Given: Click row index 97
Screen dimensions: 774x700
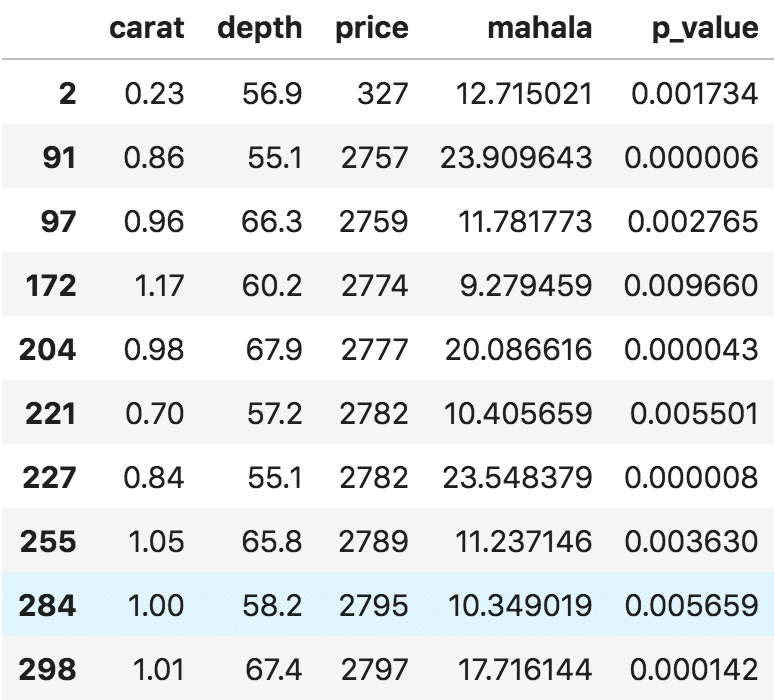Looking at the screenshot, I should 59,222.
